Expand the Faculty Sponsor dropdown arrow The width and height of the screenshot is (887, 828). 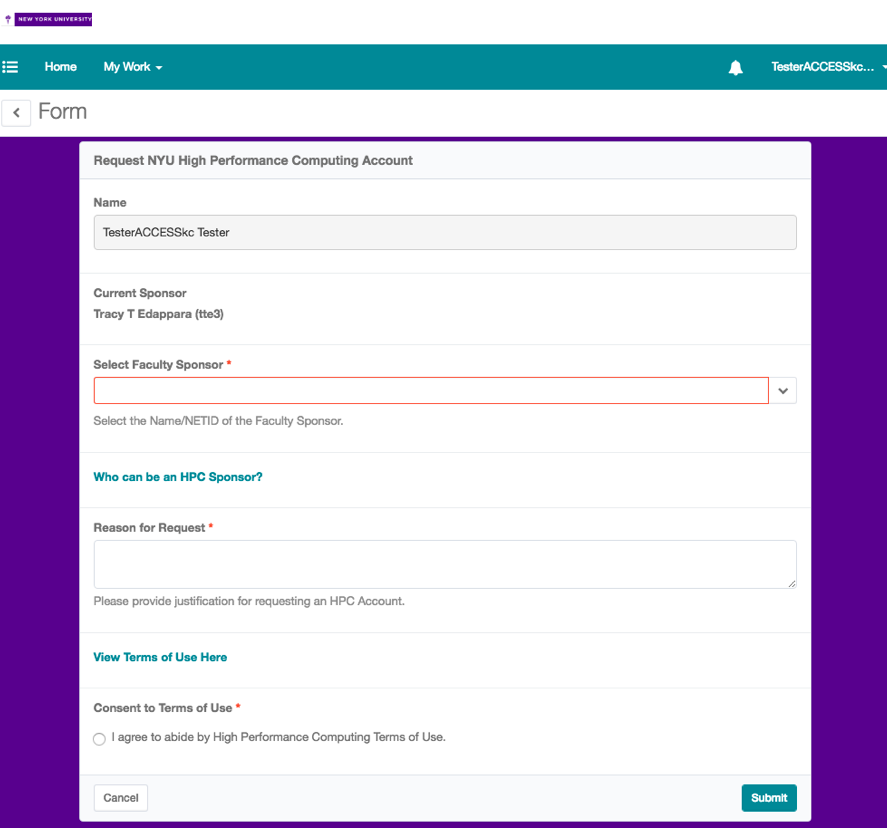pos(783,391)
